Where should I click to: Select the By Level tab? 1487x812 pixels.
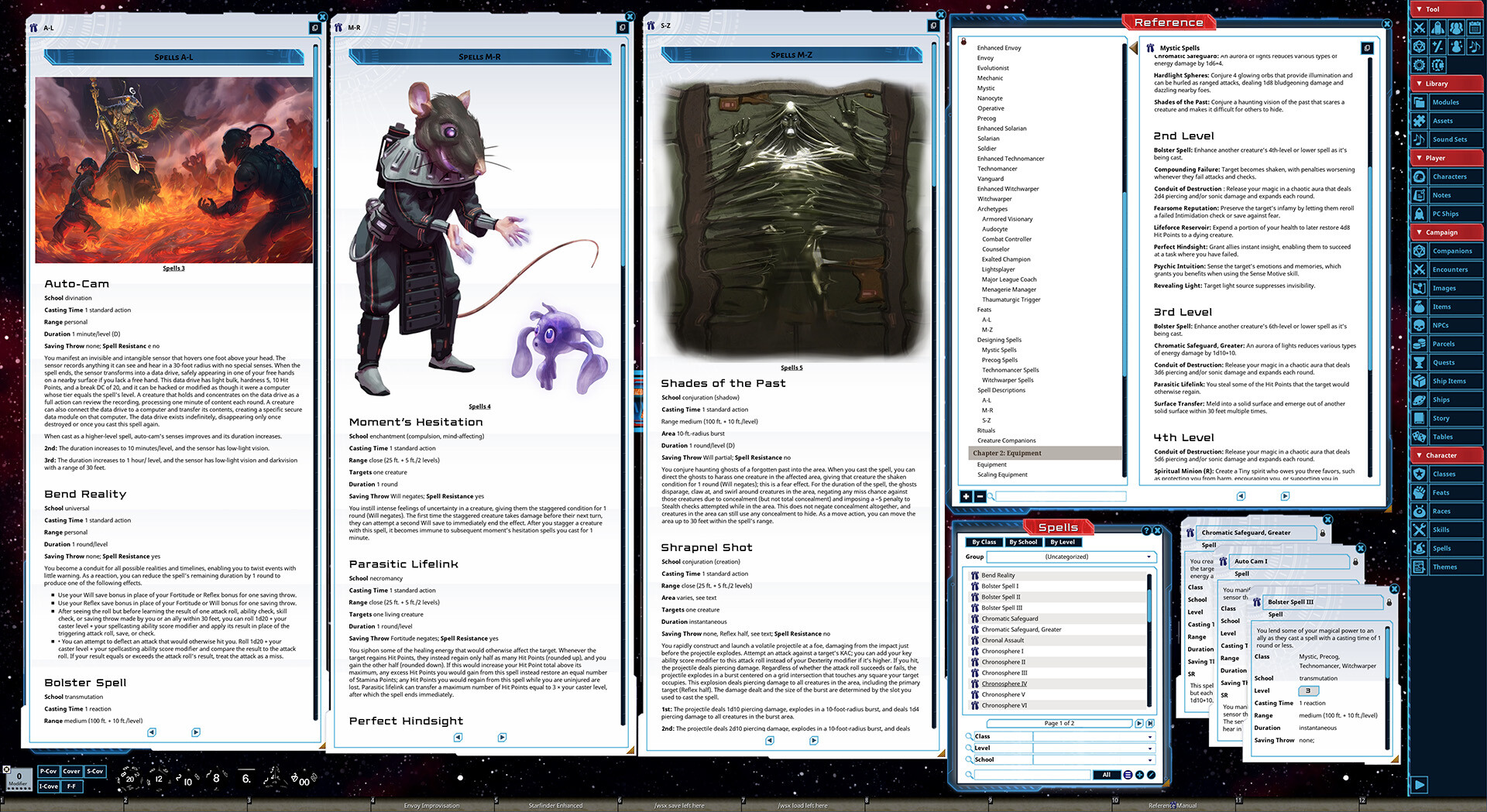(x=1063, y=542)
